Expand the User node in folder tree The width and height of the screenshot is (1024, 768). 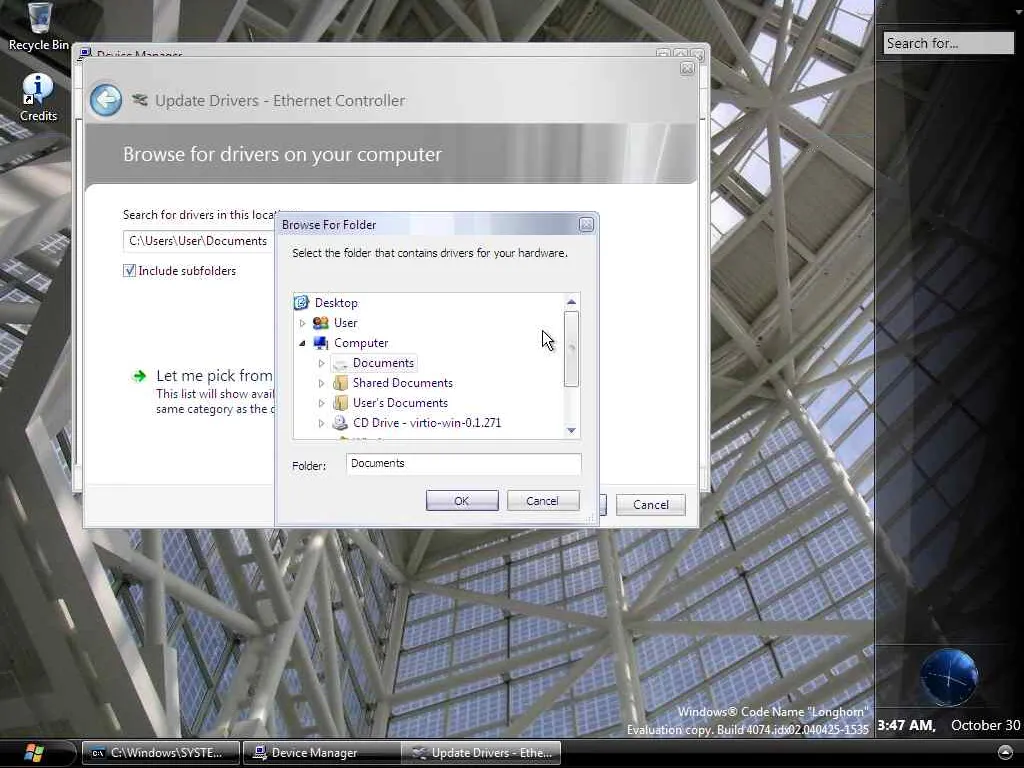coord(302,323)
